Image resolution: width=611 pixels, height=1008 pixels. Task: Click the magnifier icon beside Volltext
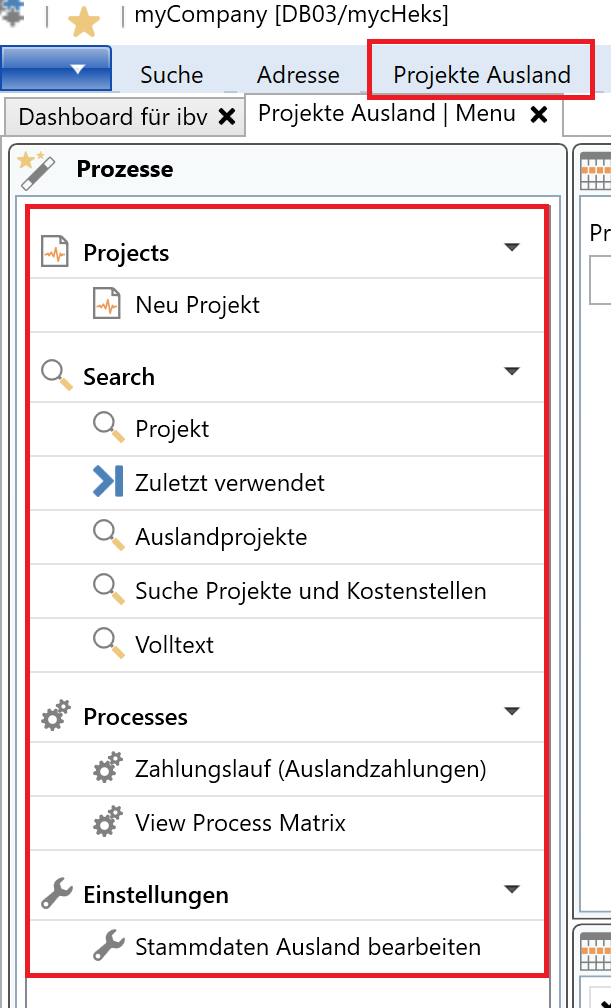pyautogui.click(x=107, y=644)
